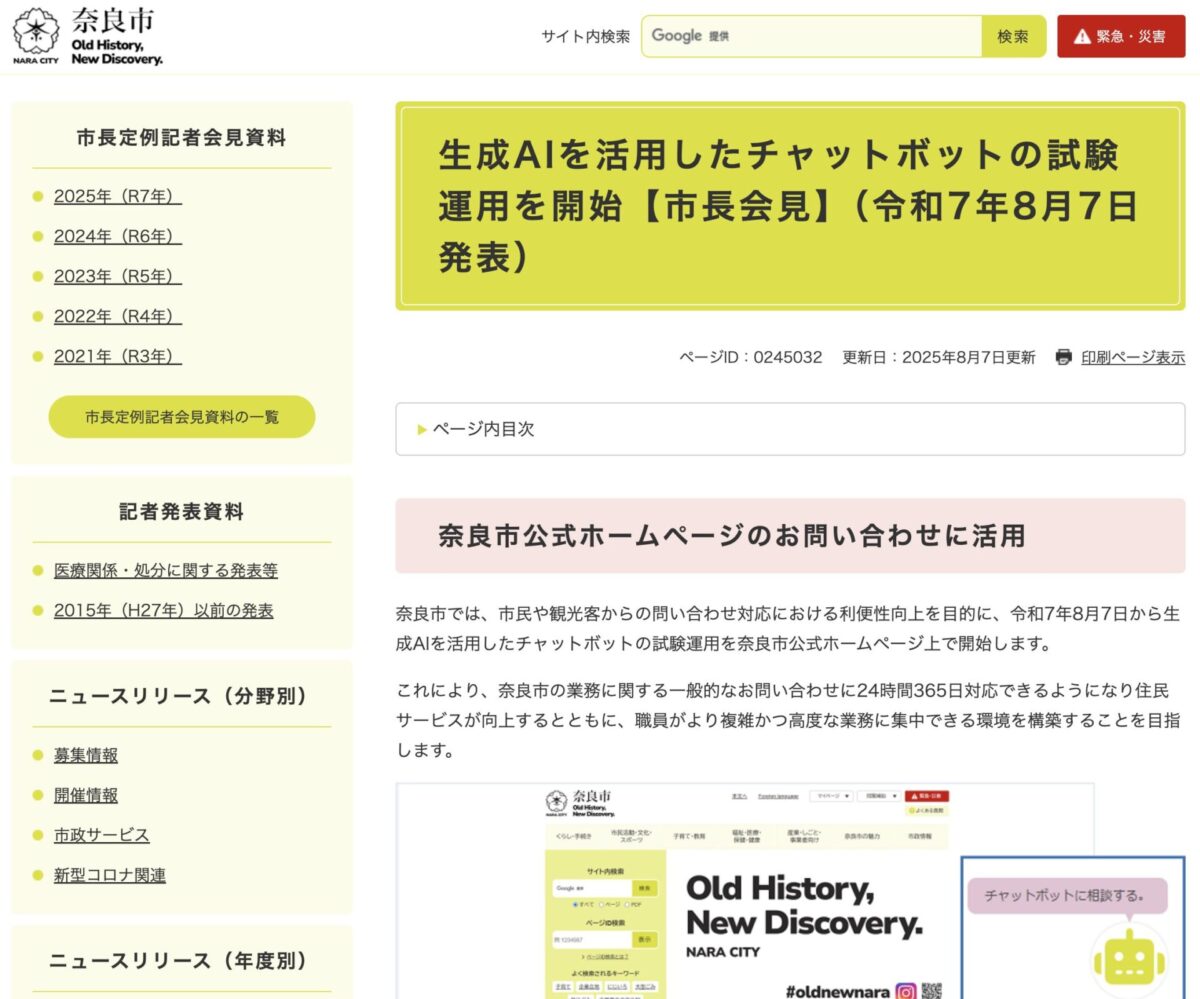Open the 新型コロナ関連 news link
The width and height of the screenshot is (1200, 999).
(x=110, y=875)
